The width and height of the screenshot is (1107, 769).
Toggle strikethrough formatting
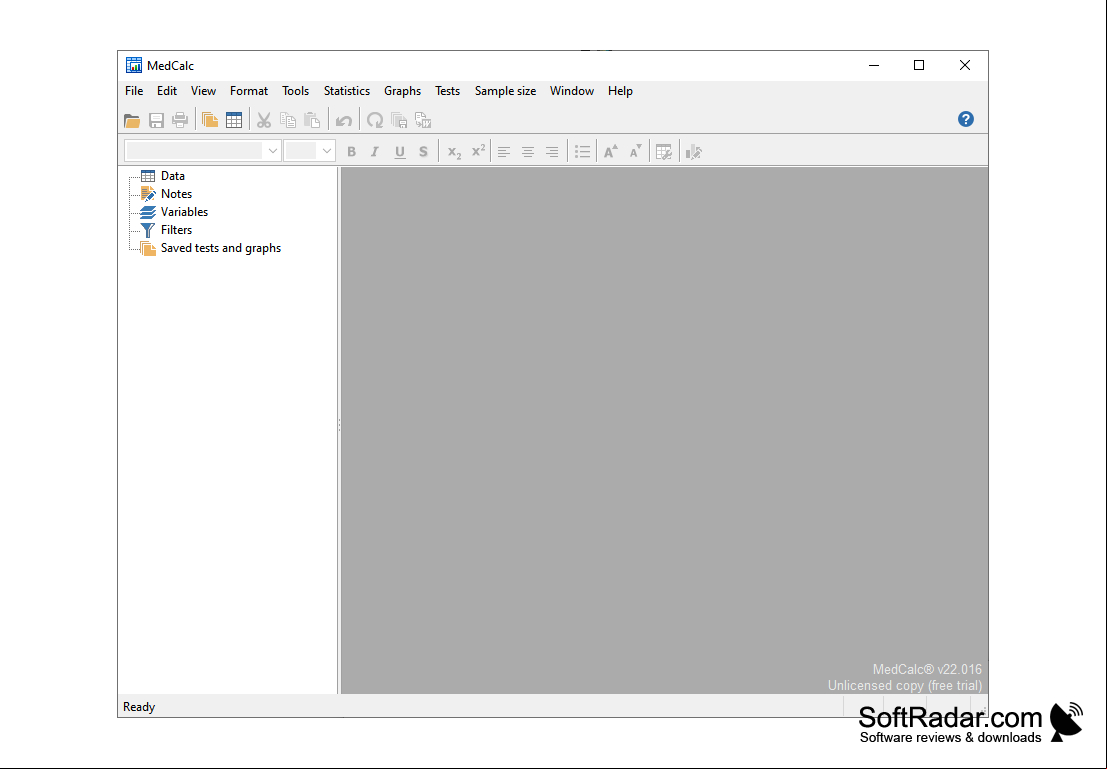424,152
